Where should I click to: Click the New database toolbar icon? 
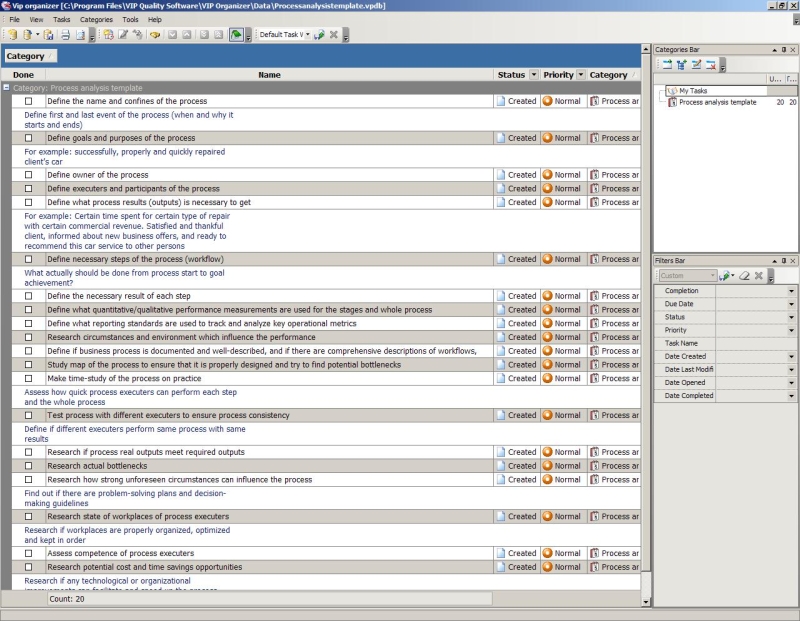pyautogui.click(x=12, y=35)
